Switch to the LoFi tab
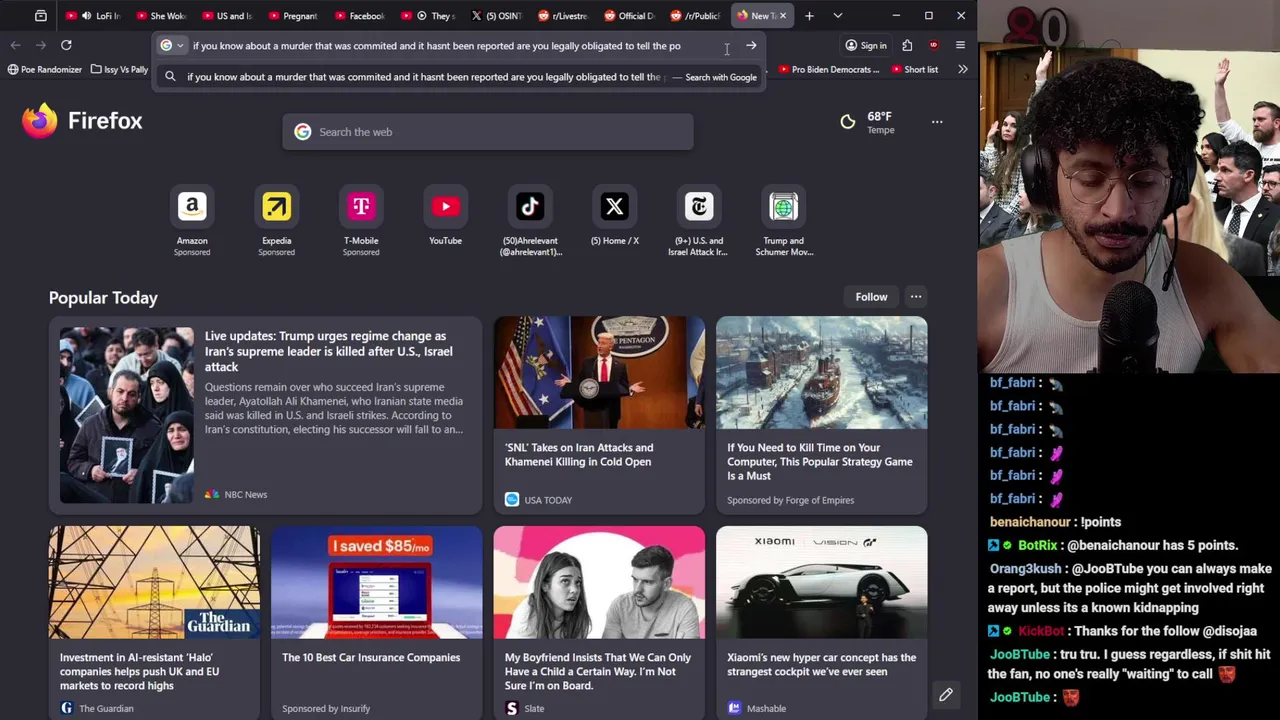Screen dimensions: 1280x720 [x=96, y=16]
